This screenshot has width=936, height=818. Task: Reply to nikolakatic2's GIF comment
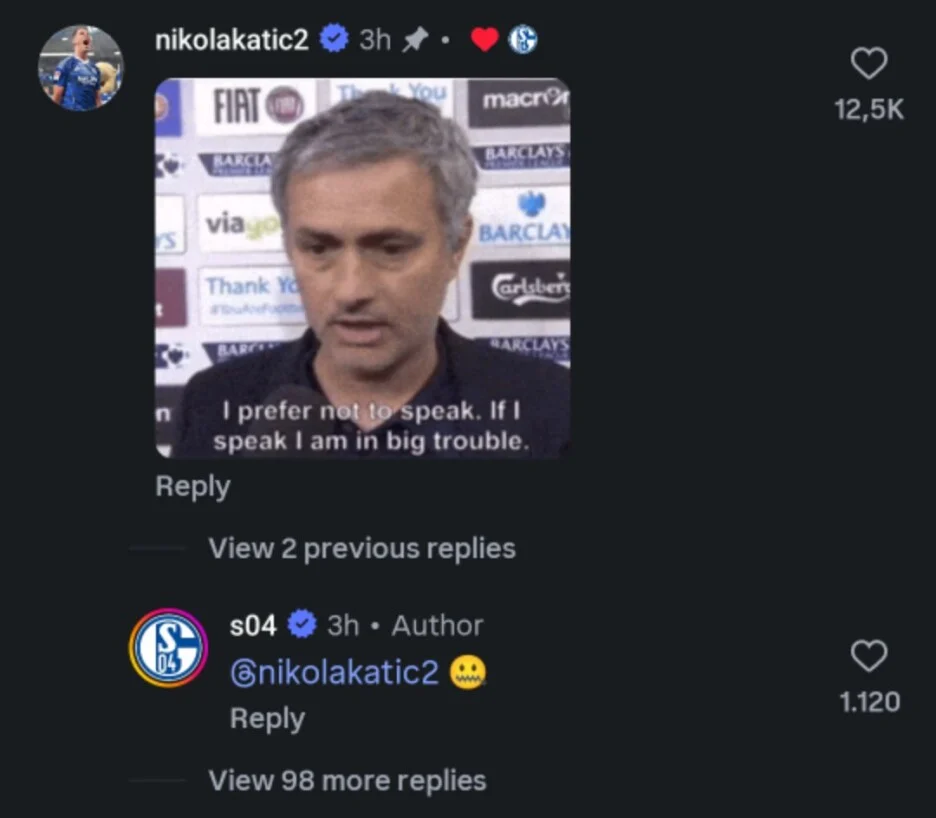point(193,486)
